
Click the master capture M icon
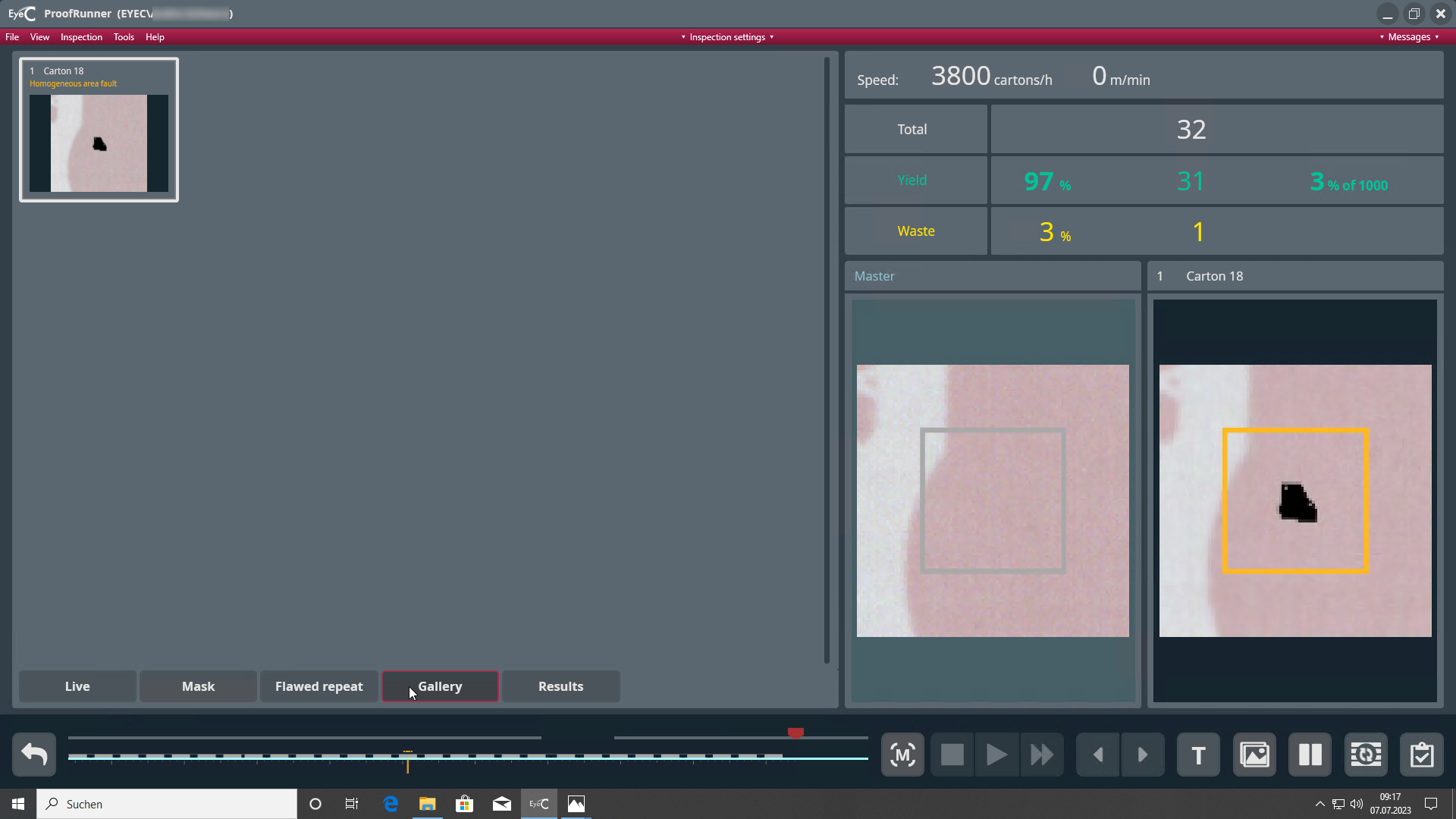(902, 755)
